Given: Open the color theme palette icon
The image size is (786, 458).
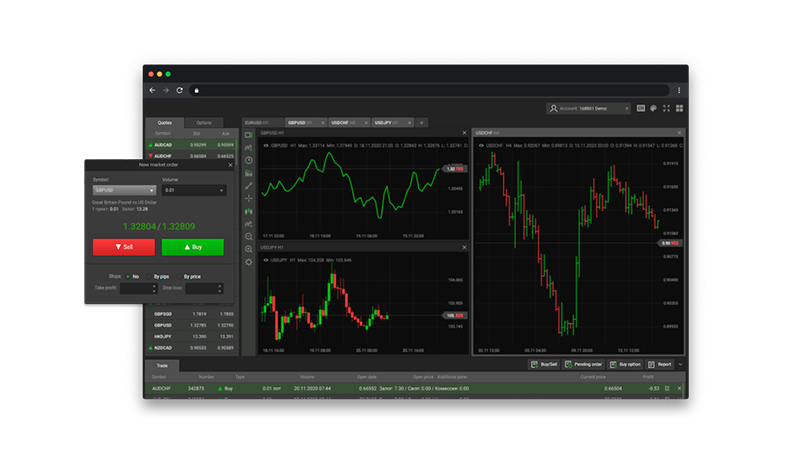Looking at the screenshot, I should [x=653, y=108].
